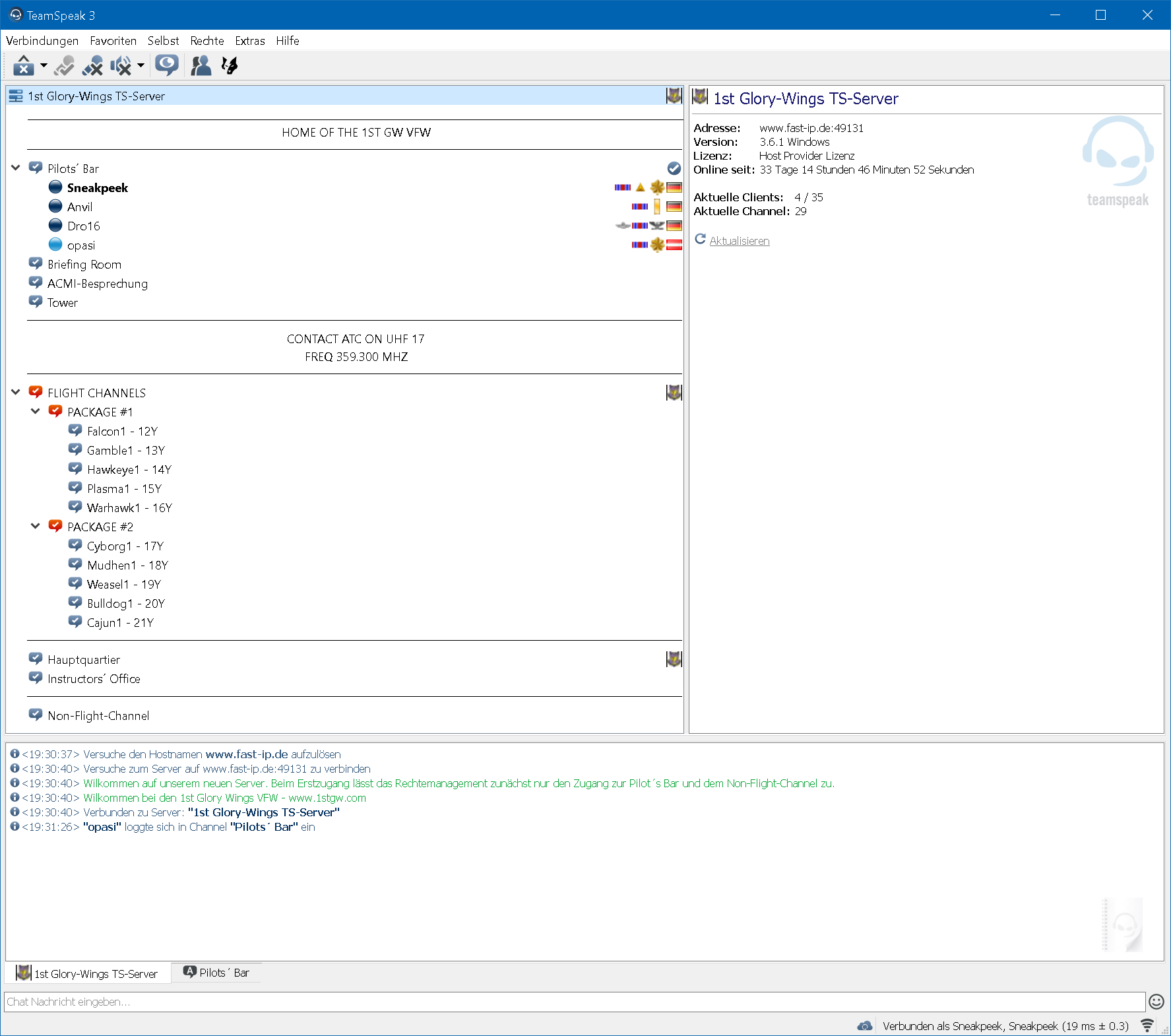
Task: Switch to the Pilots´ Bar chat tab
Action: (216, 973)
